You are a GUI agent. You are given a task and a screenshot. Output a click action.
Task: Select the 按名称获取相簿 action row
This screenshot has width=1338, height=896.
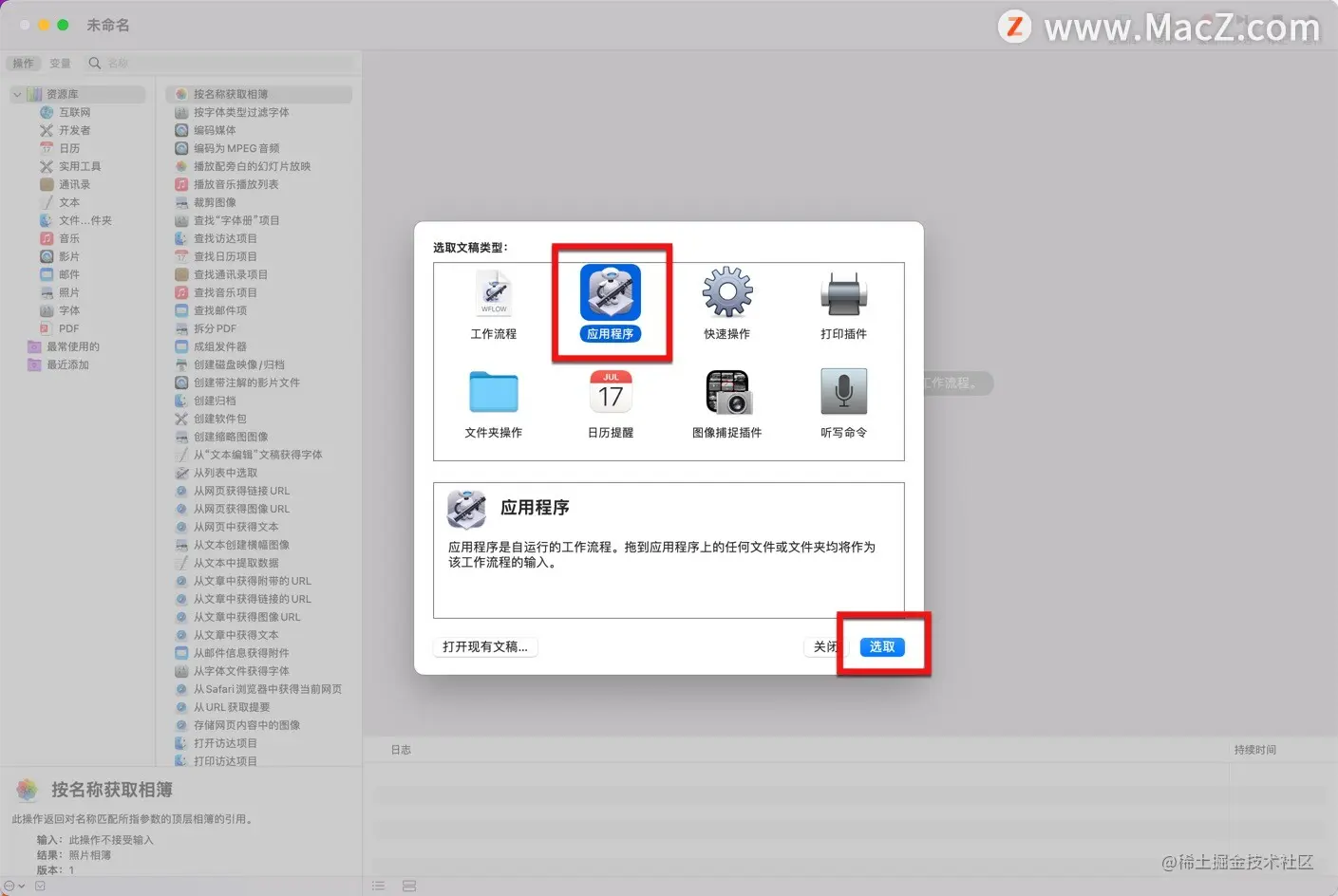pyautogui.click(x=258, y=94)
